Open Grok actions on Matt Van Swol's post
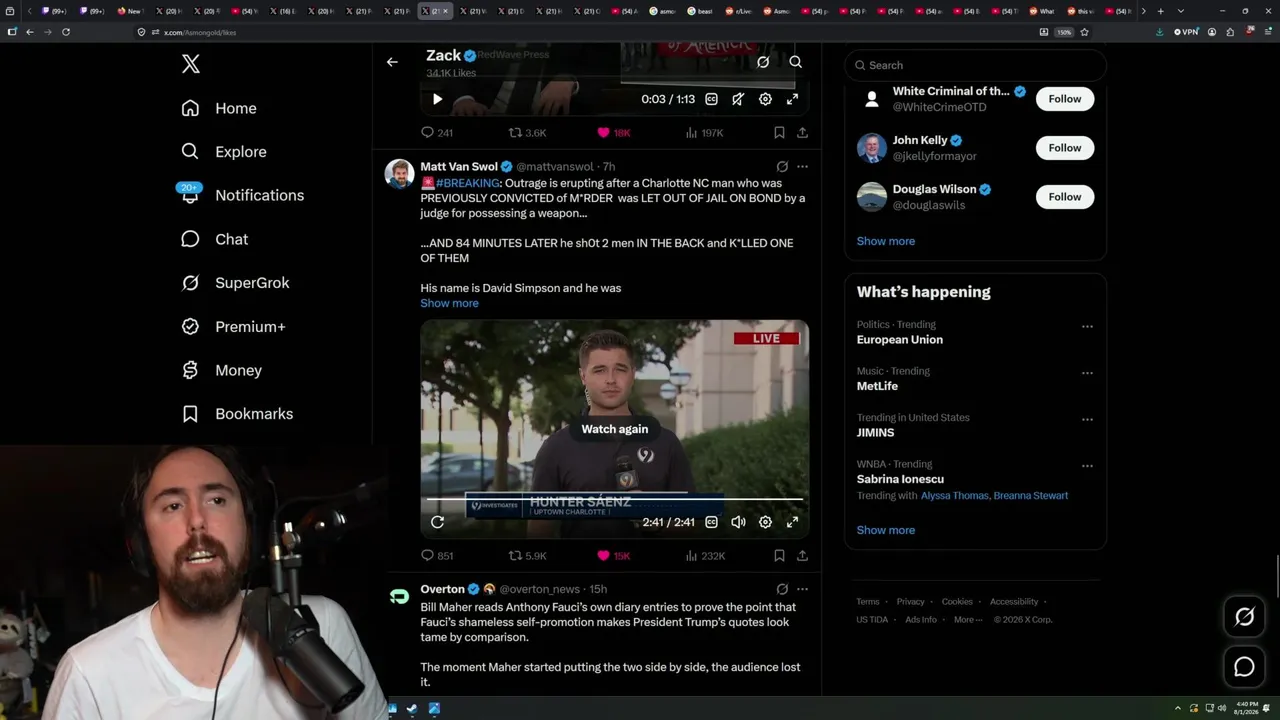1280x720 pixels. click(x=782, y=167)
